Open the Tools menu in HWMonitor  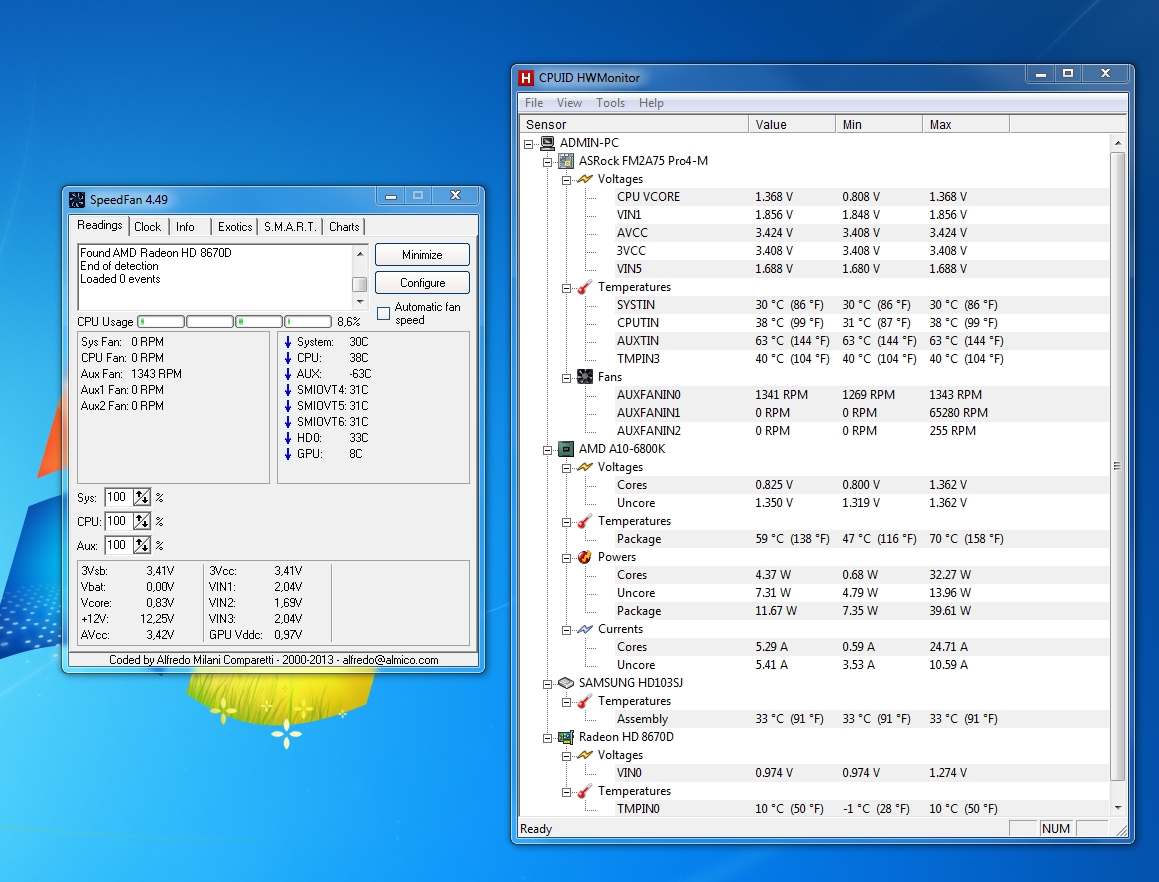point(611,103)
